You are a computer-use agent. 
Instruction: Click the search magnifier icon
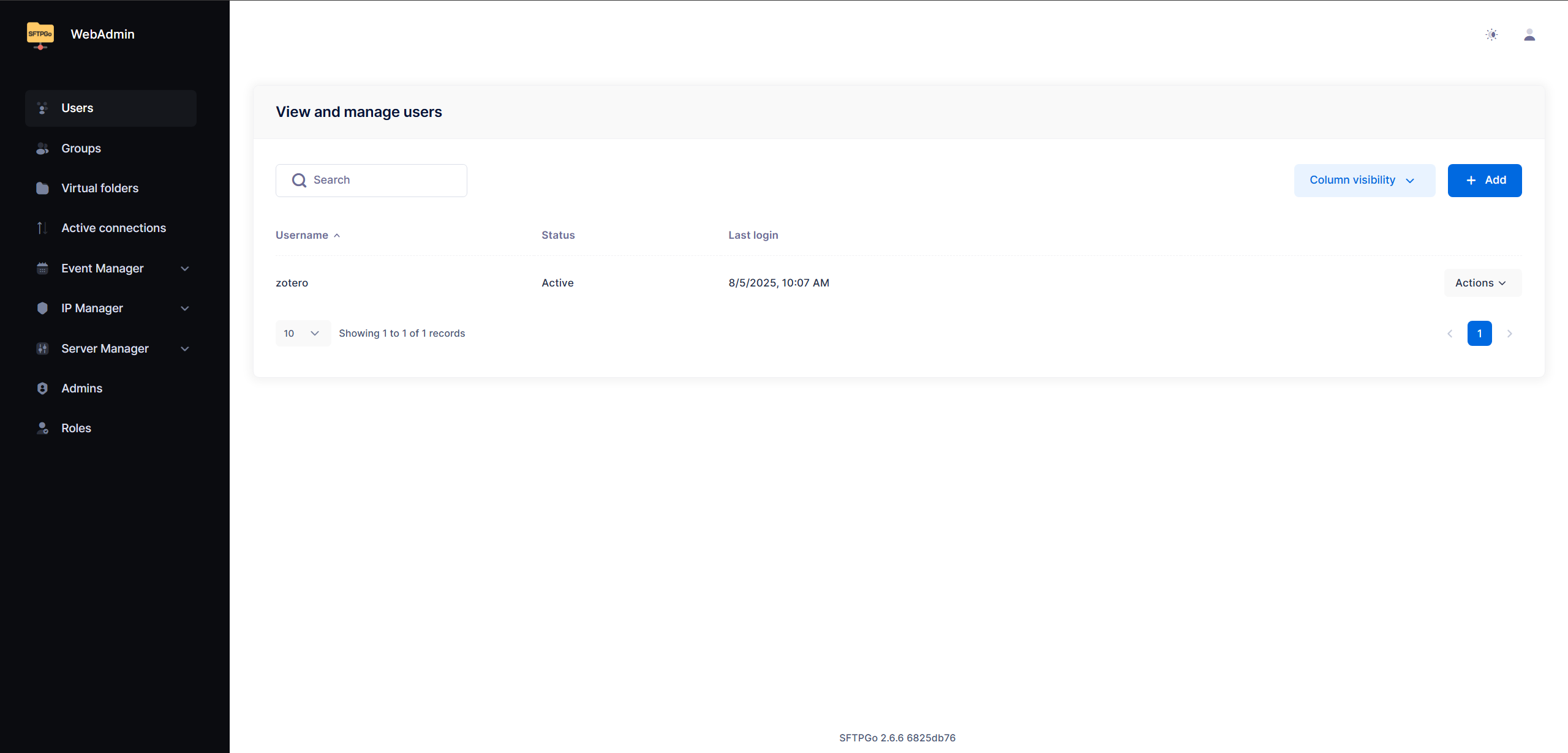[299, 180]
